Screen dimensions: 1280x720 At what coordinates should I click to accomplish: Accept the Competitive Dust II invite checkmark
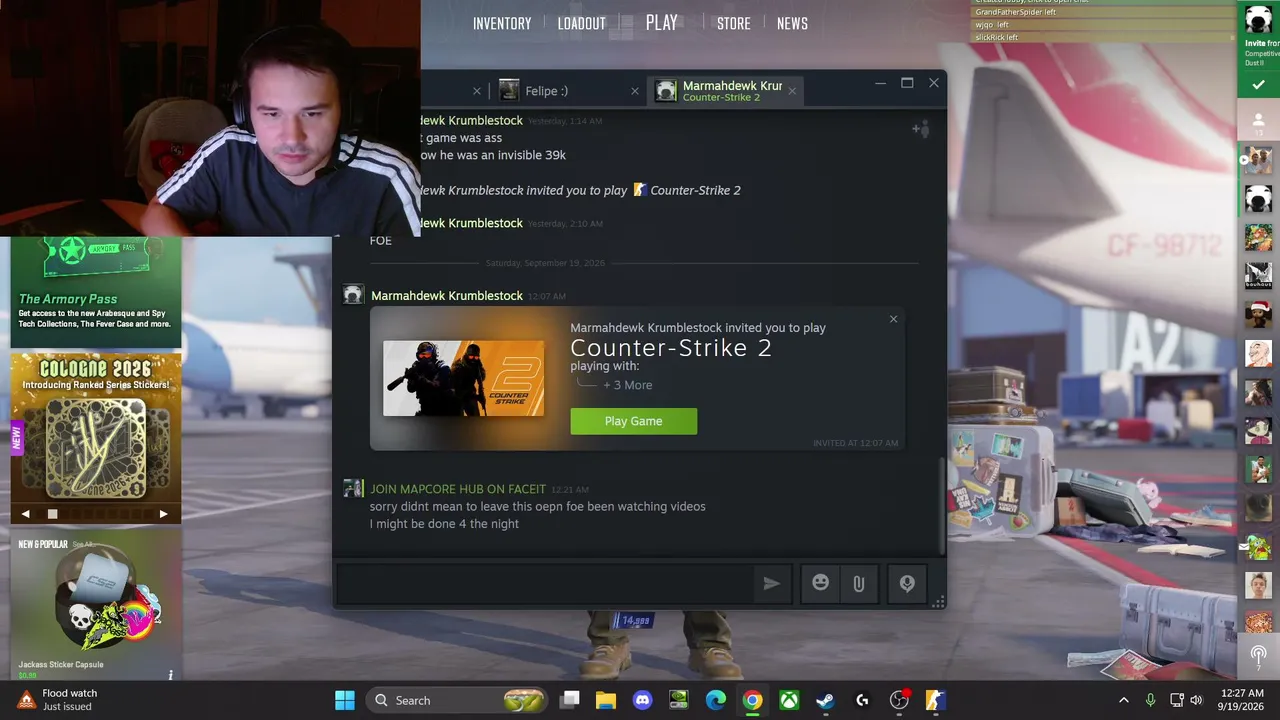click(1258, 85)
